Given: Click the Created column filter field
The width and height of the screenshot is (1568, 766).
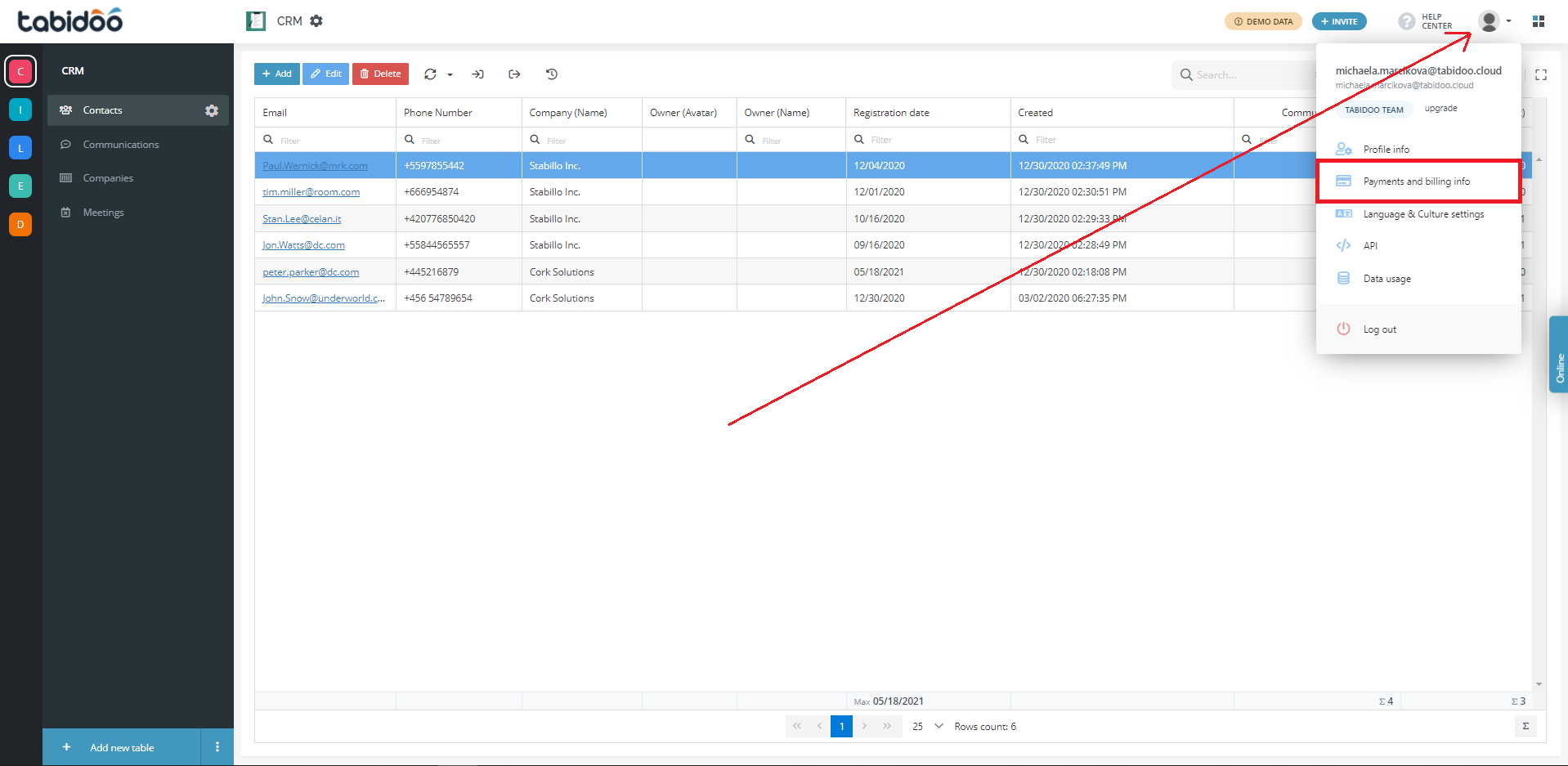Looking at the screenshot, I should [x=1122, y=140].
